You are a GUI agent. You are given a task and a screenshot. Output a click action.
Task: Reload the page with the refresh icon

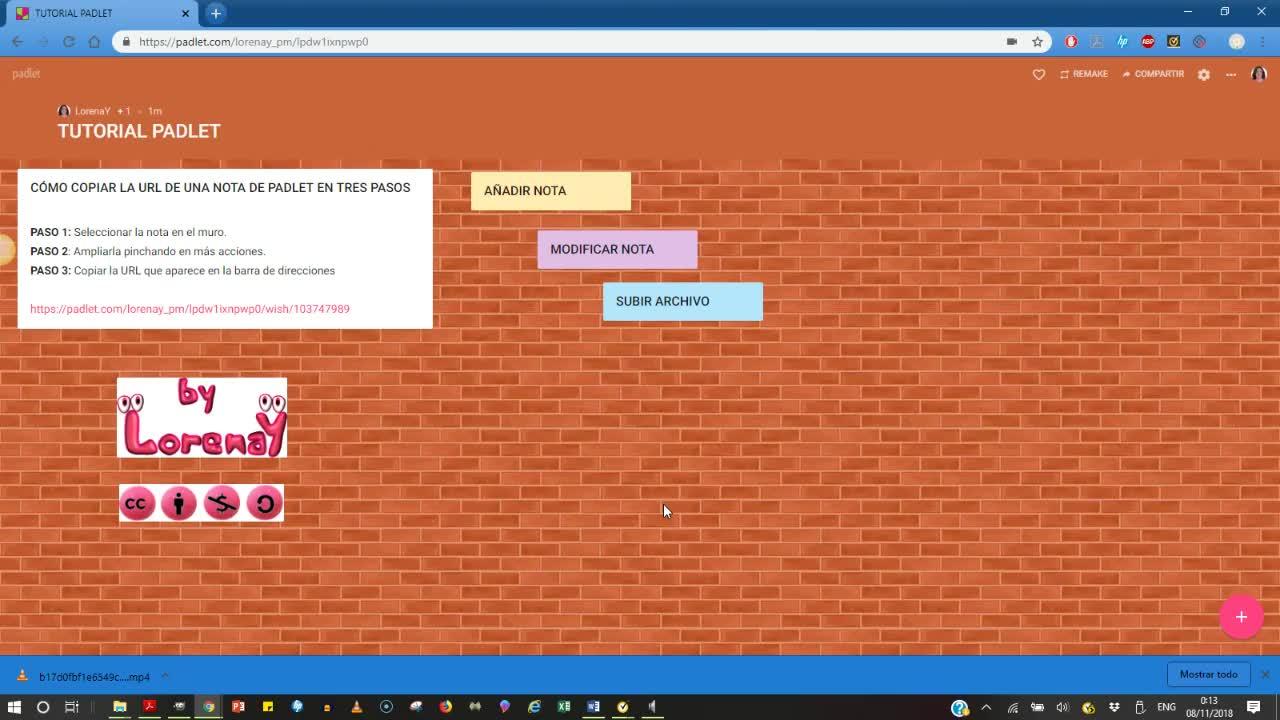pos(69,42)
